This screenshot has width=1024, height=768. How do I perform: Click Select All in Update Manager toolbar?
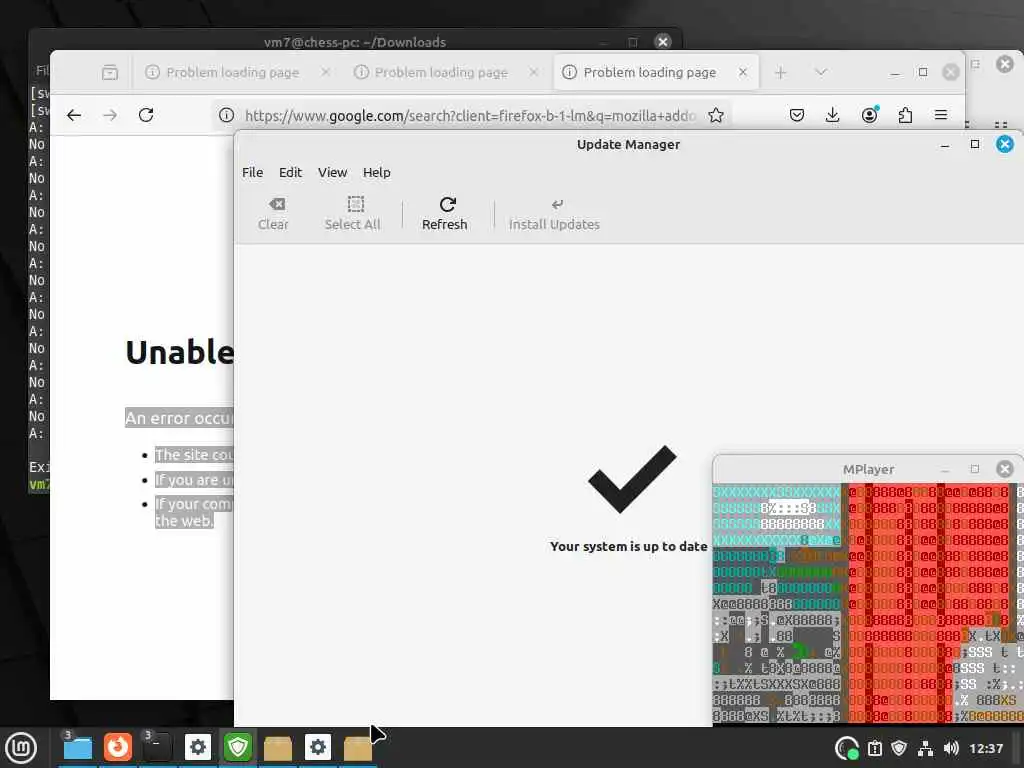353,214
